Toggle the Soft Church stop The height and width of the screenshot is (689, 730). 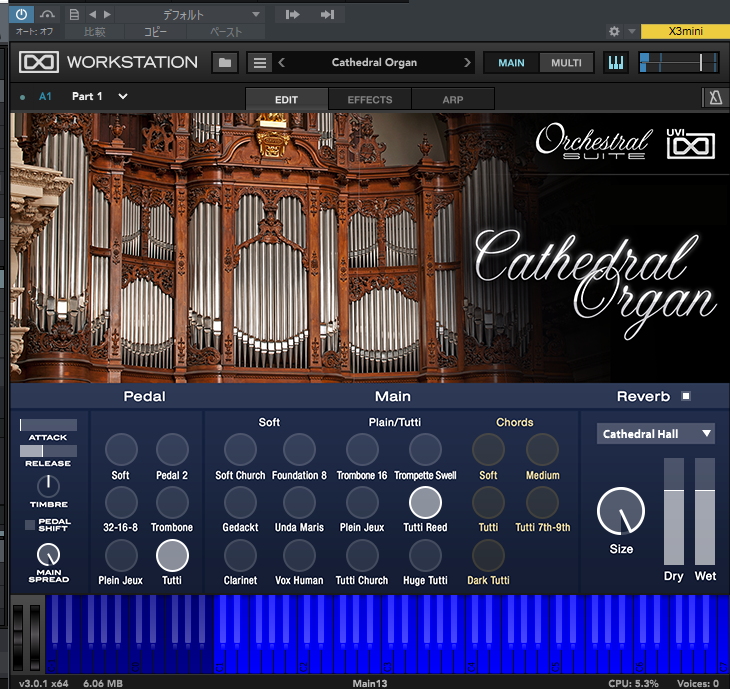click(x=240, y=449)
